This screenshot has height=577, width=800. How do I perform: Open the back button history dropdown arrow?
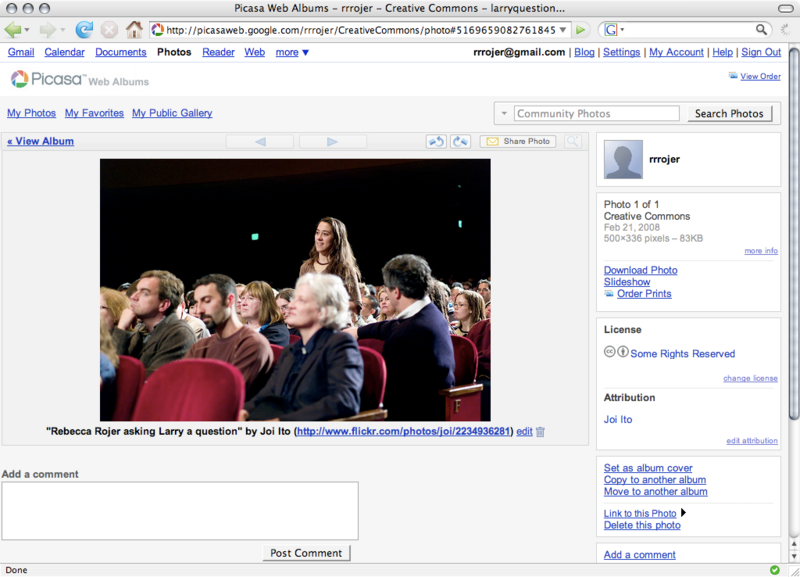(27, 30)
